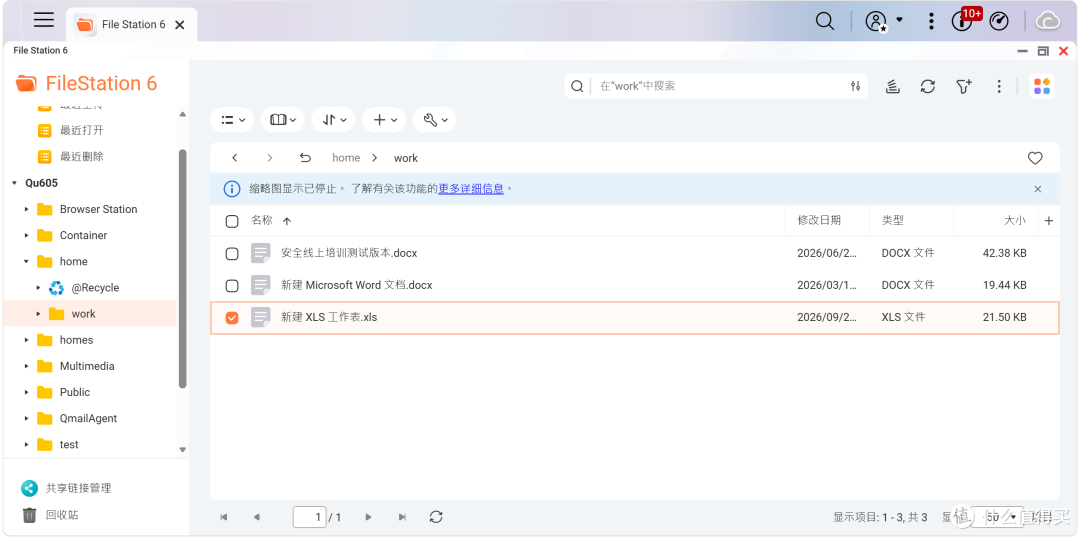Uncheck the box for 新建 XLS 工作表.xls
The height and width of the screenshot is (539, 1080).
232,317
